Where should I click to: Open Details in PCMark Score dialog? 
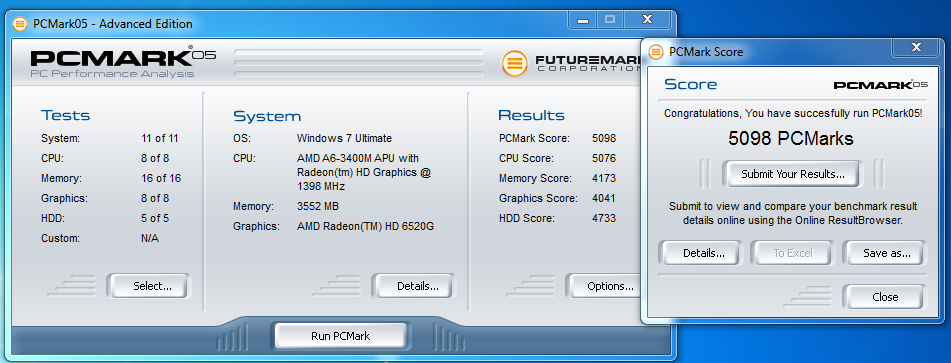700,253
